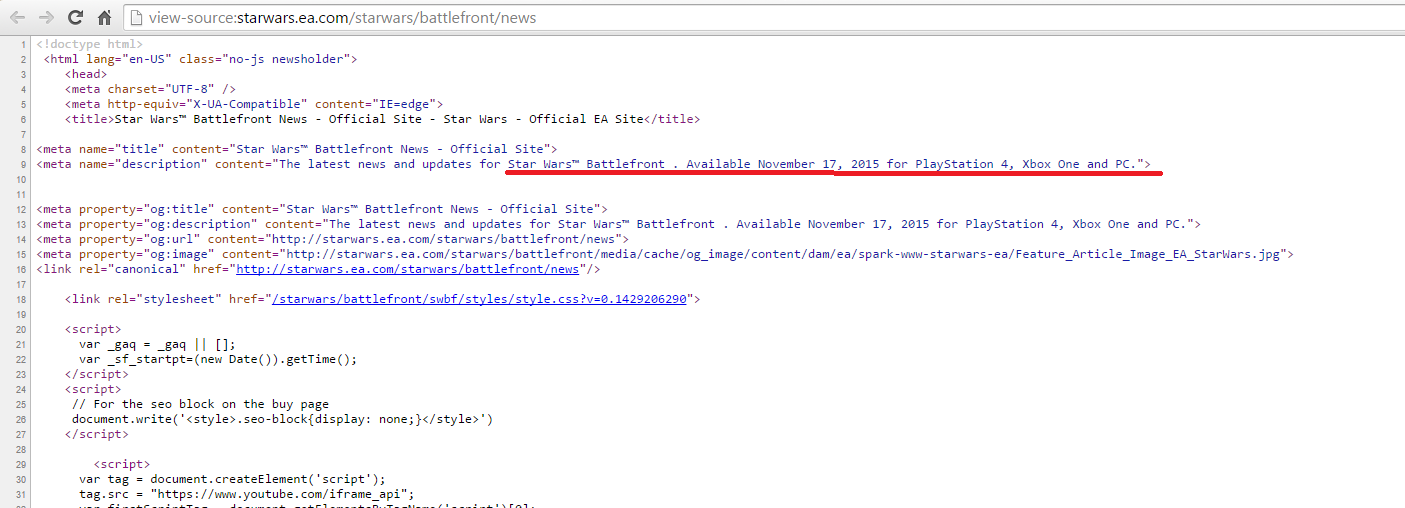
Task: Click the browser Forward arrow
Action: pos(46,18)
